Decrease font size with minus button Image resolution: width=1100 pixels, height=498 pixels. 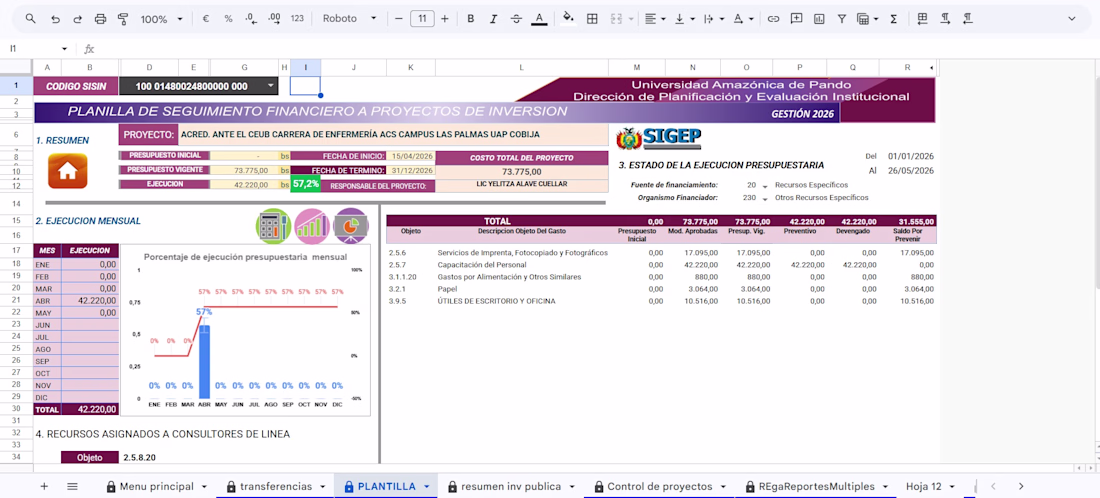398,19
